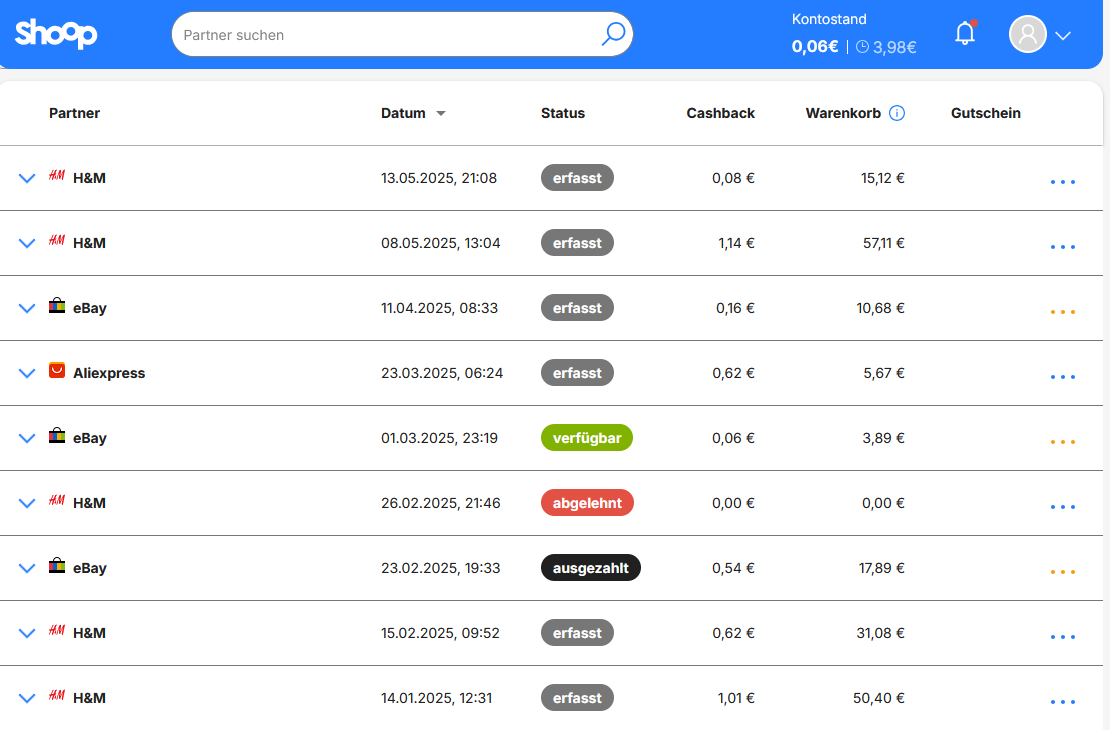Open three-dot menu for H&M 15.02.2025
Screen dimensions: 1110x730
point(1063,637)
